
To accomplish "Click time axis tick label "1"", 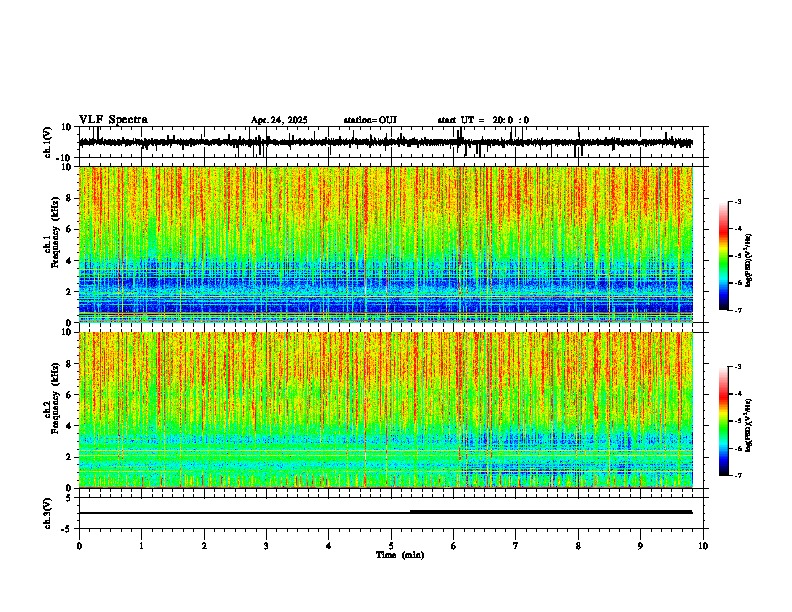I will pyautogui.click(x=141, y=546).
